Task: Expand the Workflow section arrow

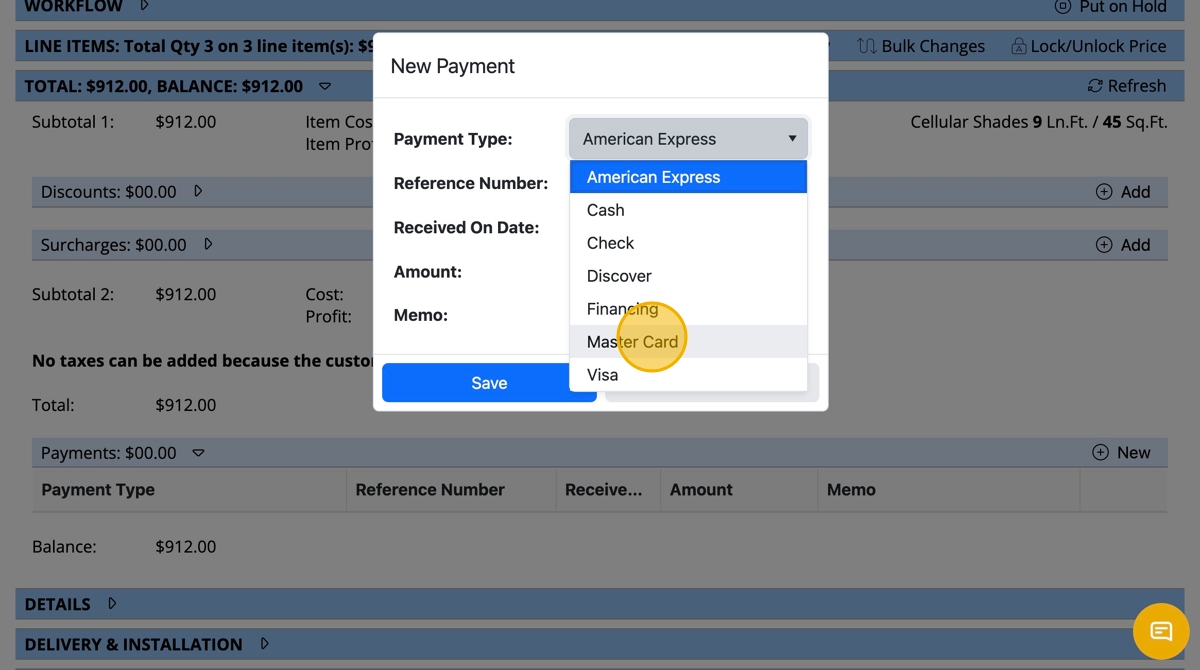Action: tap(144, 6)
